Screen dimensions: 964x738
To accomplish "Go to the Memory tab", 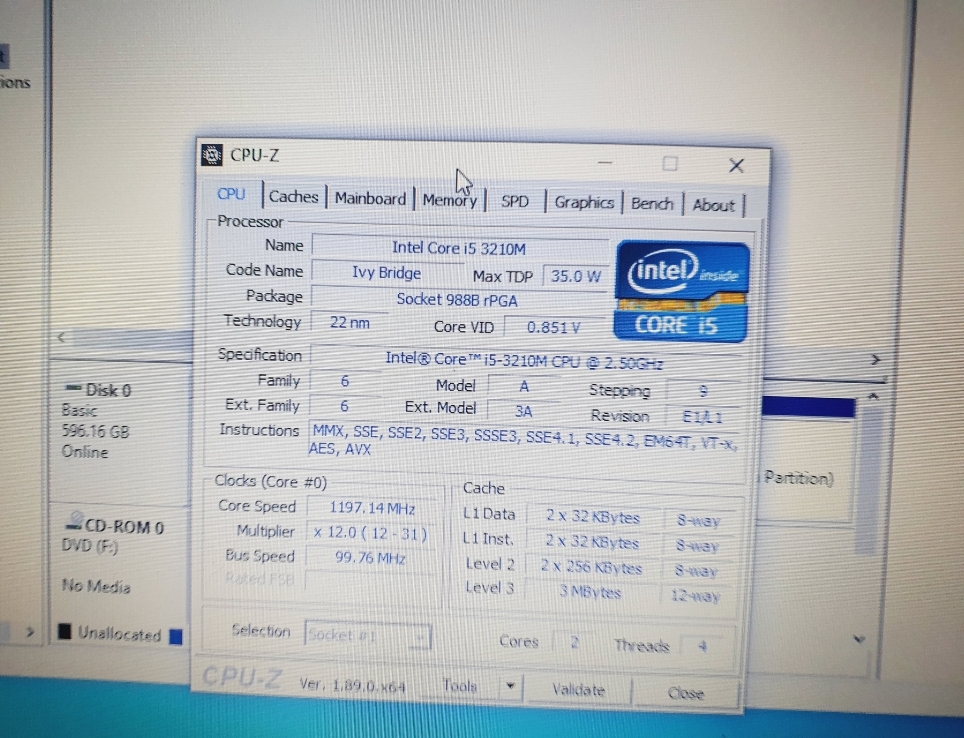I will (x=449, y=200).
